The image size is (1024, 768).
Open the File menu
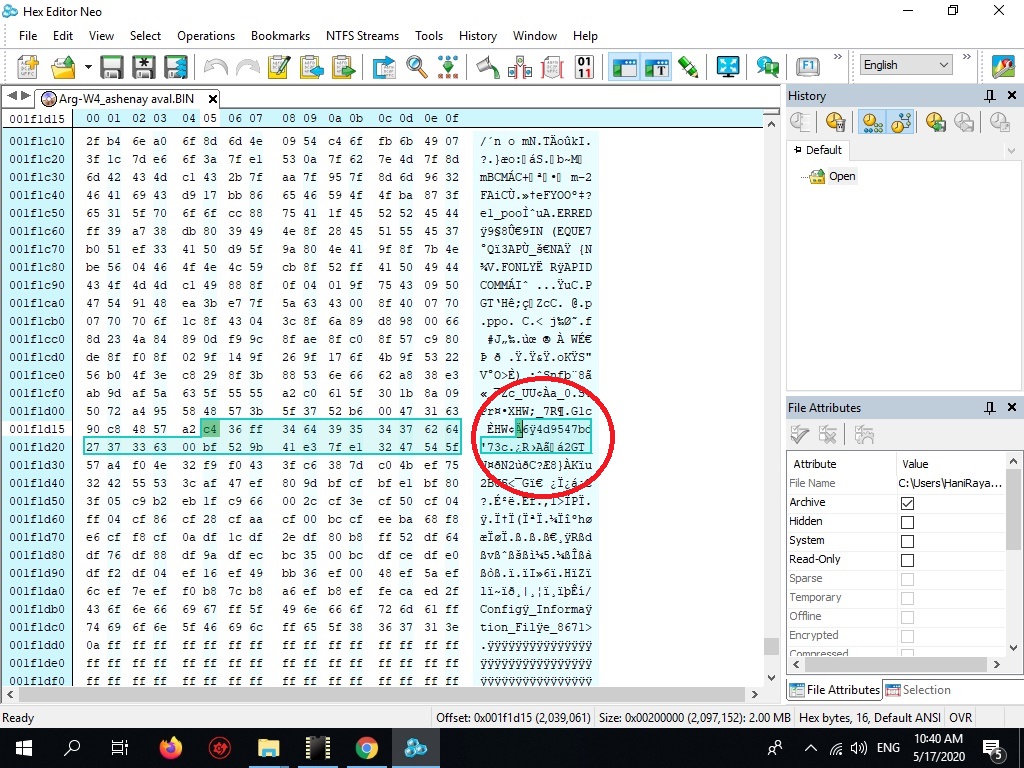(x=28, y=36)
